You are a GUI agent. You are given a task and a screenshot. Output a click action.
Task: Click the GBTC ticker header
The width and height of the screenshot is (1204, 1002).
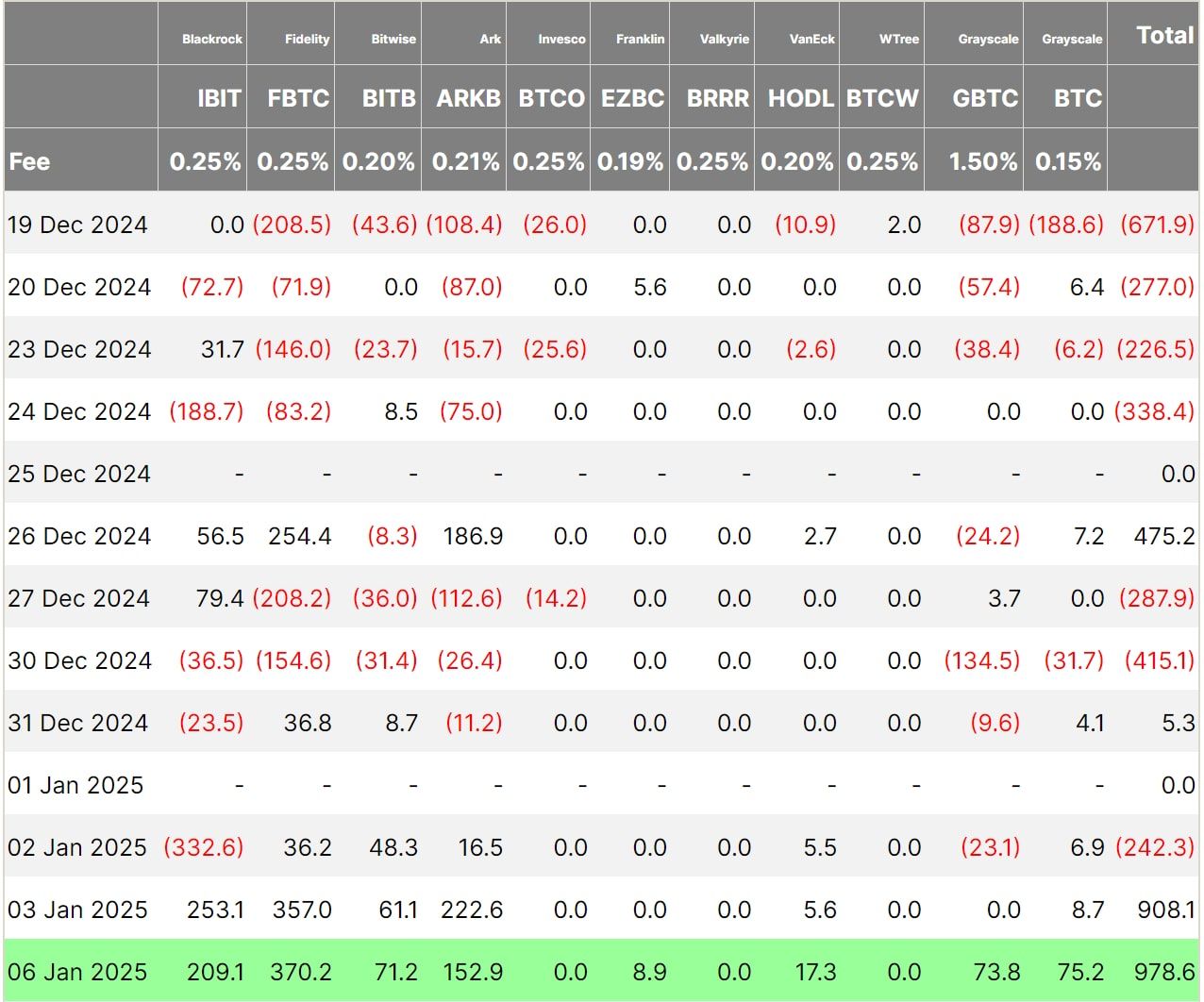(x=985, y=98)
